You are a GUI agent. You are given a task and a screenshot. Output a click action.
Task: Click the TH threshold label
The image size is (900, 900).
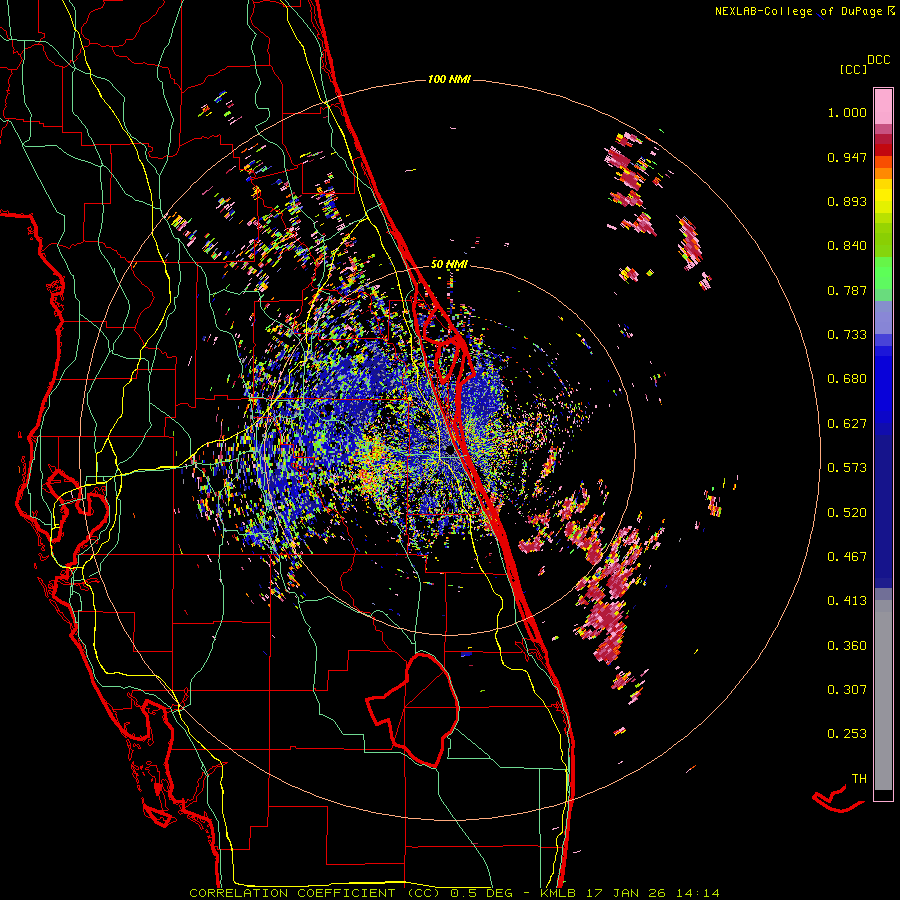(x=859, y=779)
